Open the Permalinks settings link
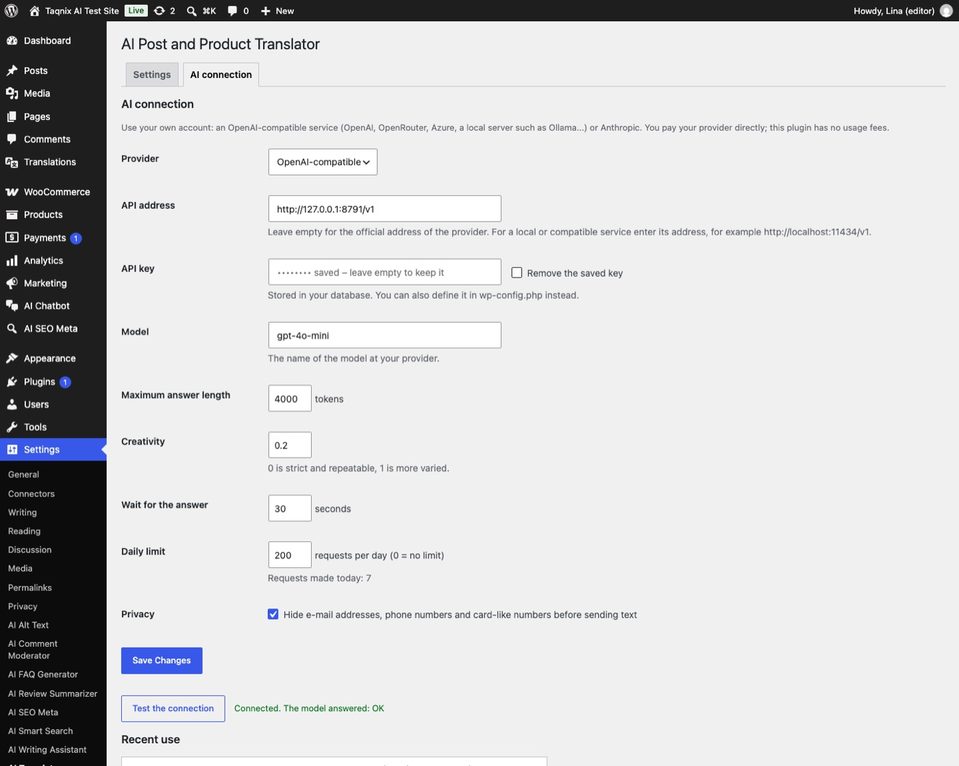This screenshot has height=766, width=959. (30, 587)
